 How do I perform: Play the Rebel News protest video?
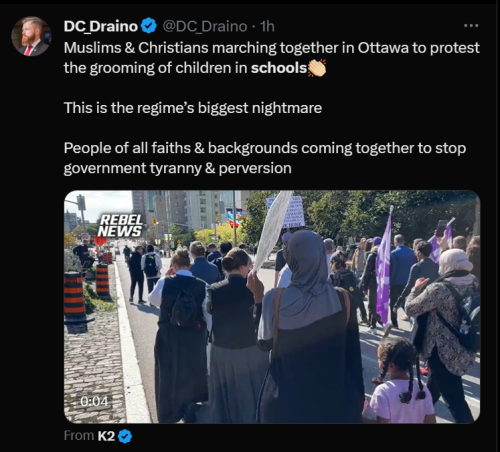(272, 307)
